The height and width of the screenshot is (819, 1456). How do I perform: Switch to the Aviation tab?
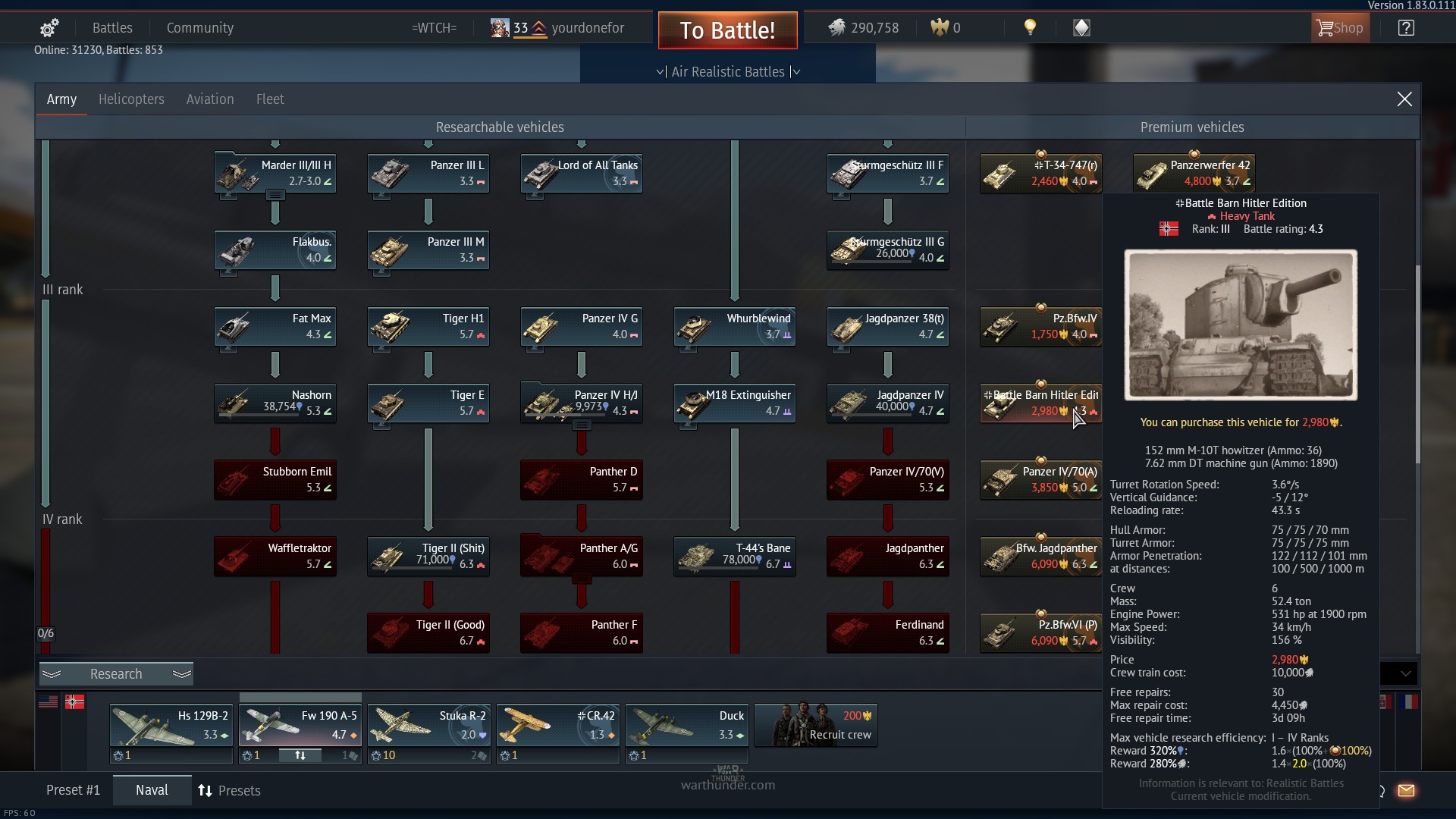pos(210,99)
